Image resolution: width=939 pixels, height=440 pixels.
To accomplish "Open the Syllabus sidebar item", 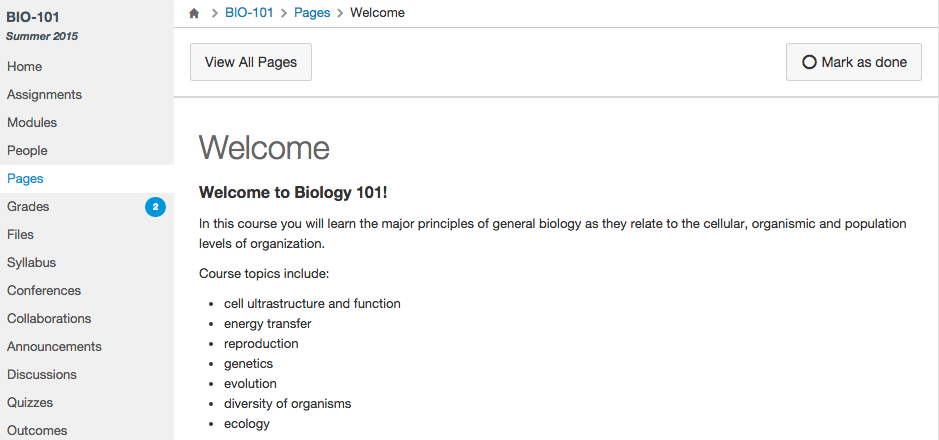I will point(31,263).
